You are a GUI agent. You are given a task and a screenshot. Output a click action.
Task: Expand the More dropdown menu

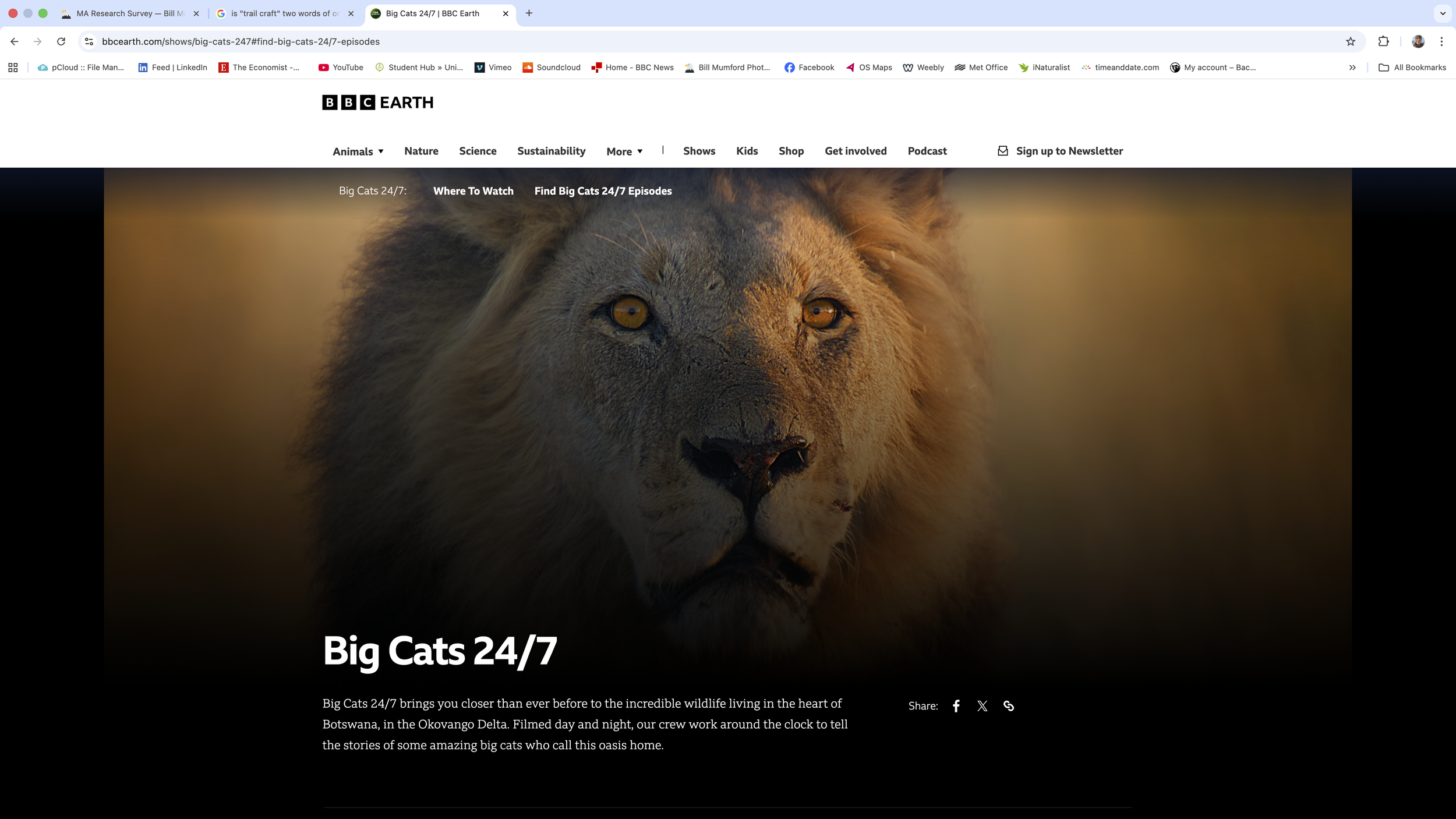click(x=624, y=151)
